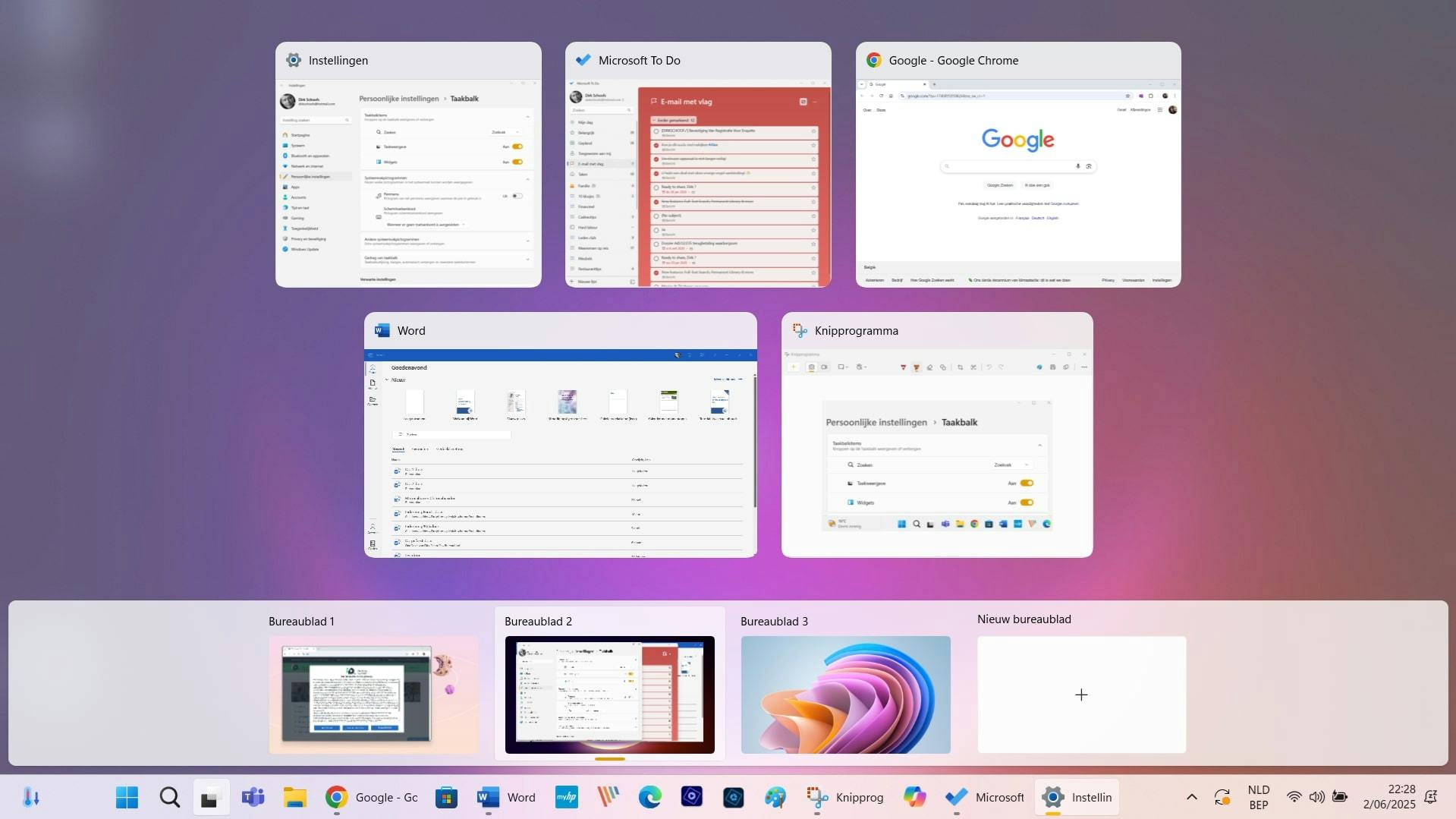Click the 'Bureaublad 1' desktop name label
This screenshot has width=1456, height=819.
click(301, 622)
